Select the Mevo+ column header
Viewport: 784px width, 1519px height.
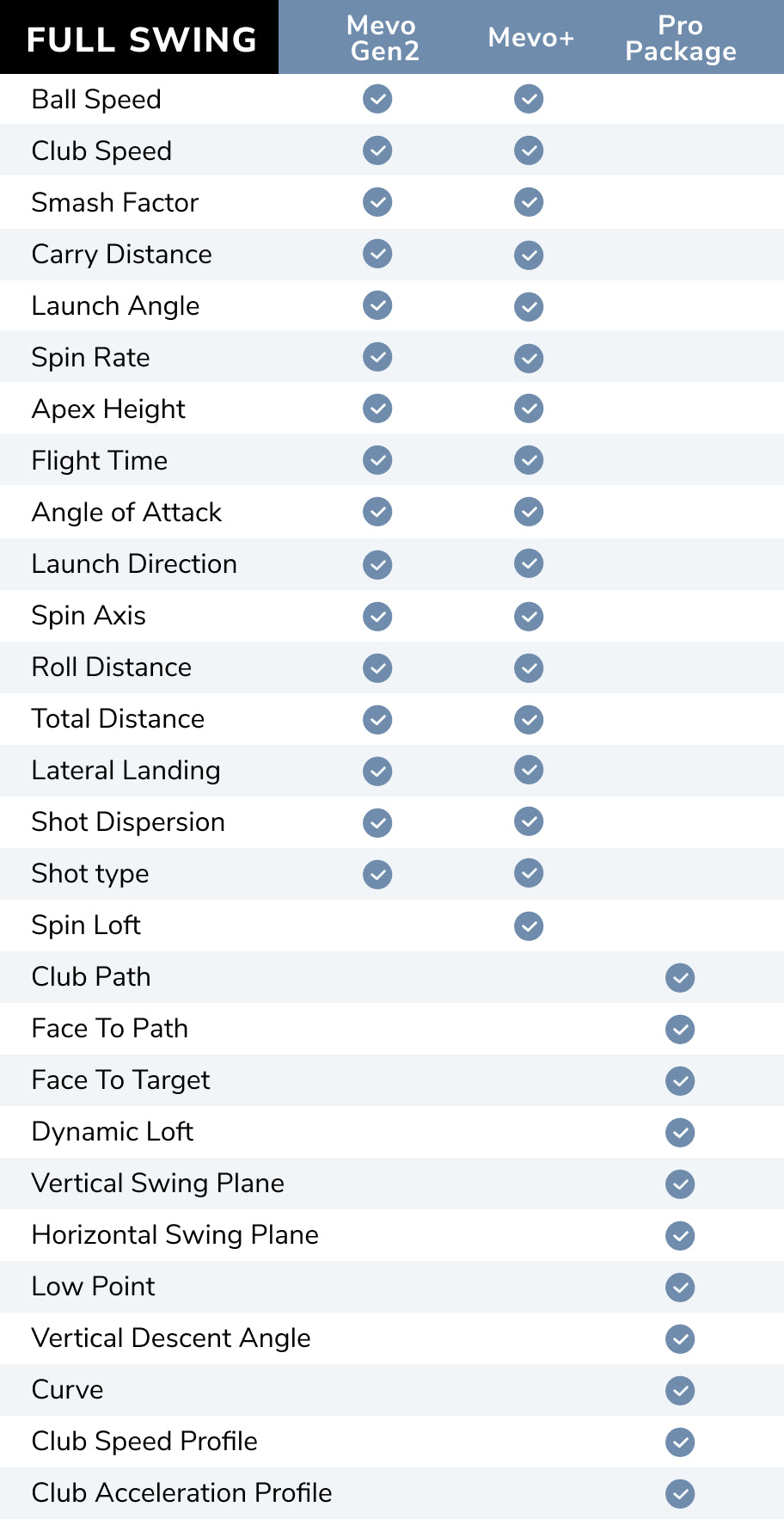[530, 38]
